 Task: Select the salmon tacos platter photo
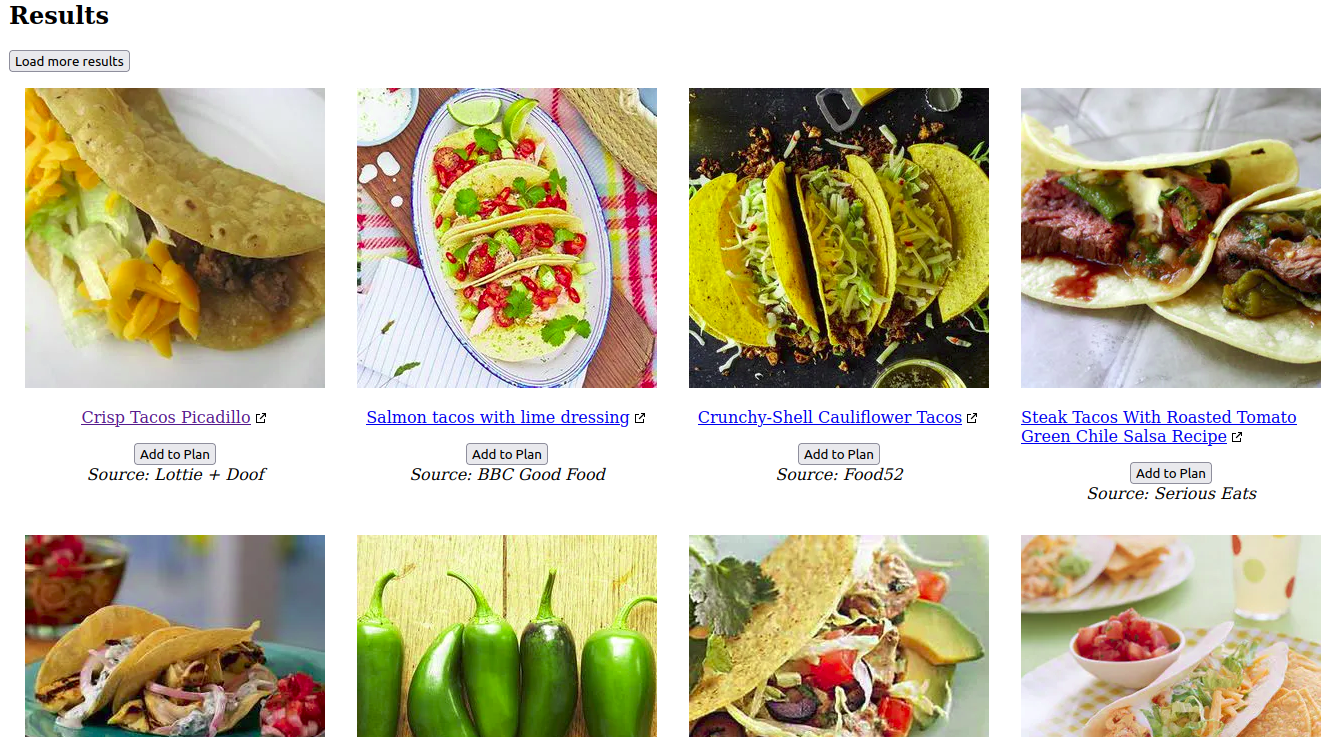(x=507, y=238)
